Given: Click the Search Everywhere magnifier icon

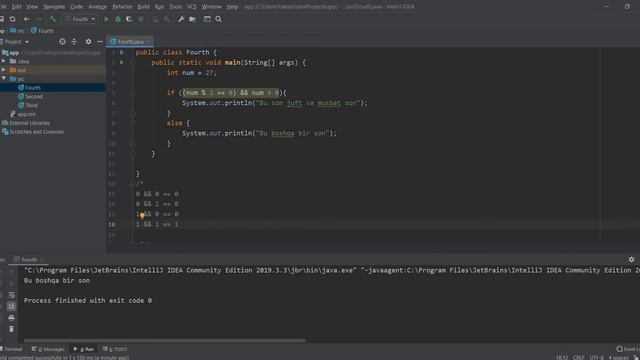Looking at the screenshot, I should pos(218,19).
